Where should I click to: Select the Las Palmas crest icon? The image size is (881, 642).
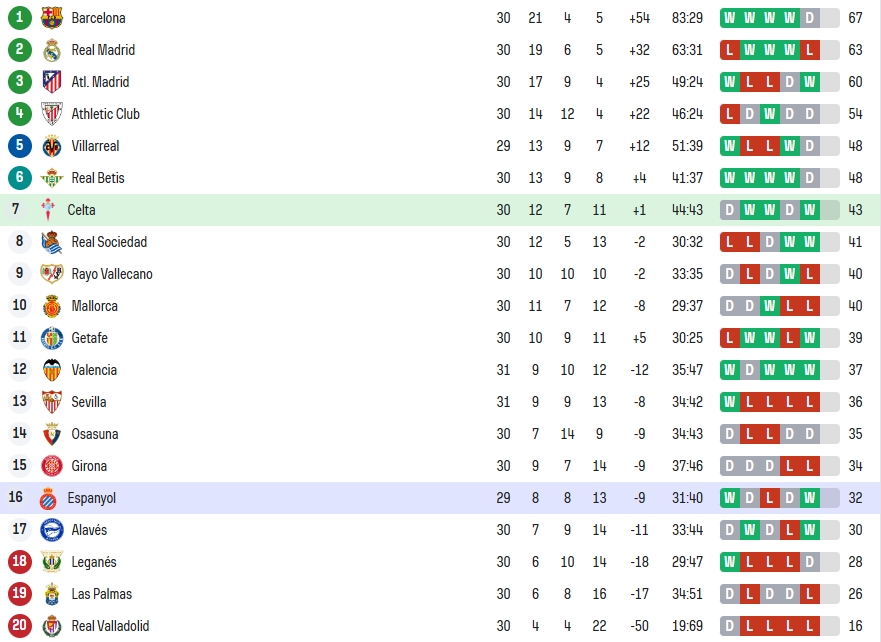coord(52,594)
